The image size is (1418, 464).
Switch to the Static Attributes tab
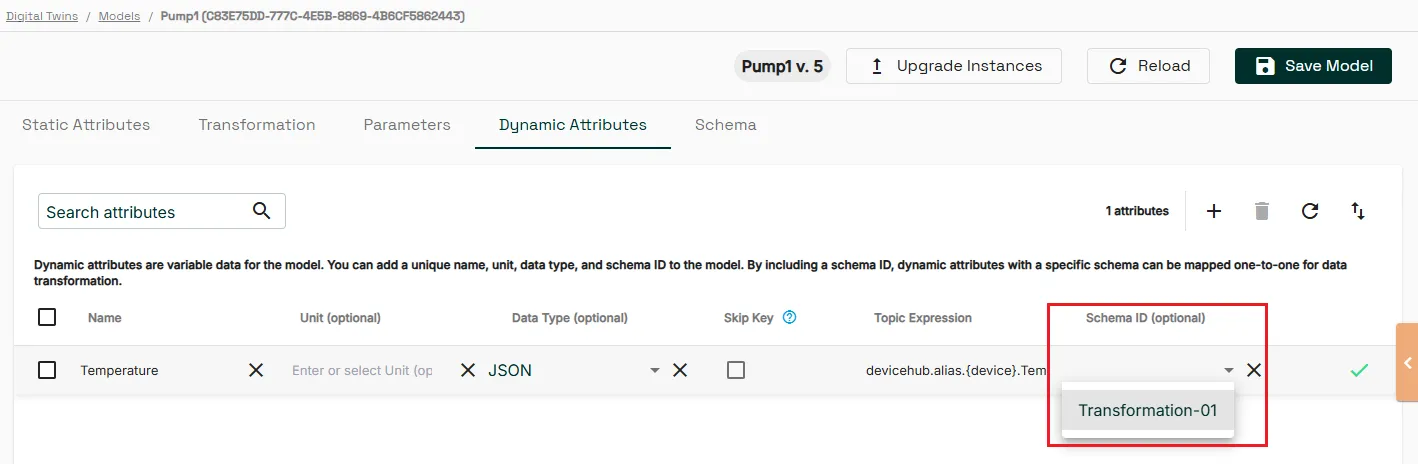[86, 125]
